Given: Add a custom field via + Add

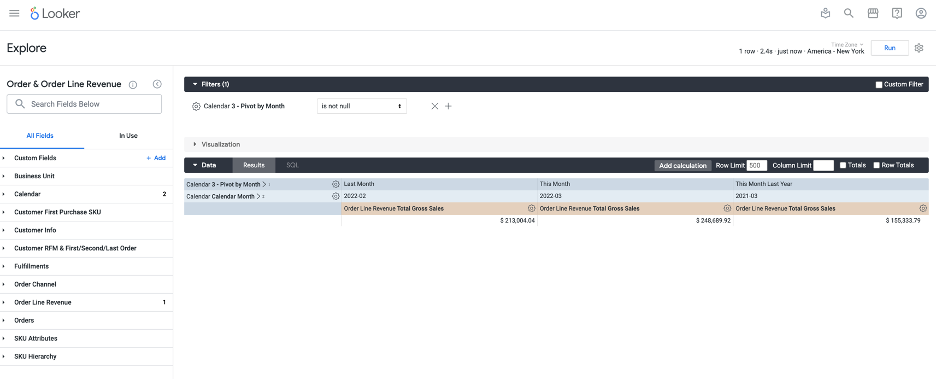Looking at the screenshot, I should point(156,158).
